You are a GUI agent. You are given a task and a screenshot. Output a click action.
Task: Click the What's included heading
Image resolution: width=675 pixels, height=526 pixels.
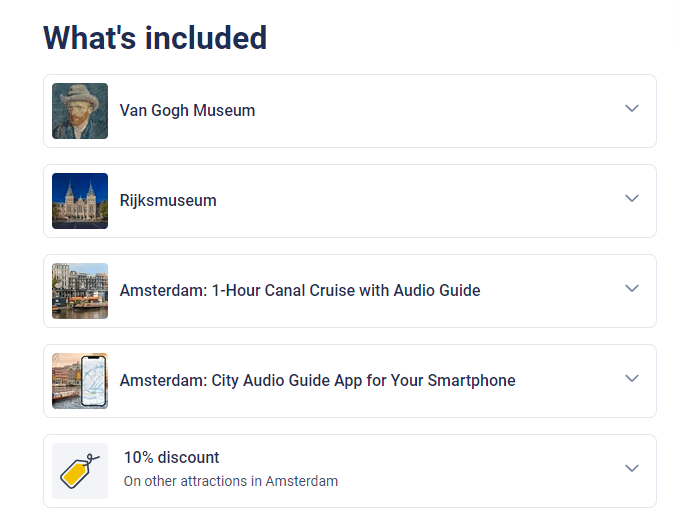(155, 38)
